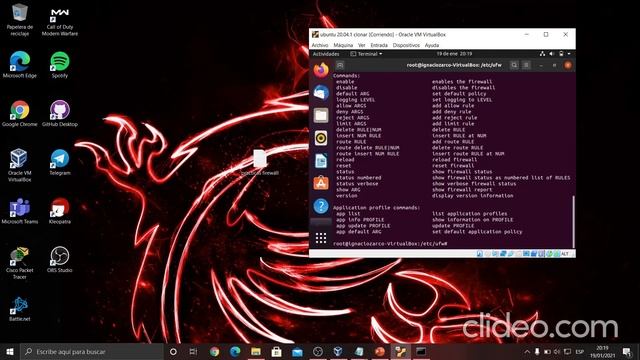This screenshot has height=360, width=640.
Task: Show applications grid in Ubuntu dock
Action: pos(321,238)
